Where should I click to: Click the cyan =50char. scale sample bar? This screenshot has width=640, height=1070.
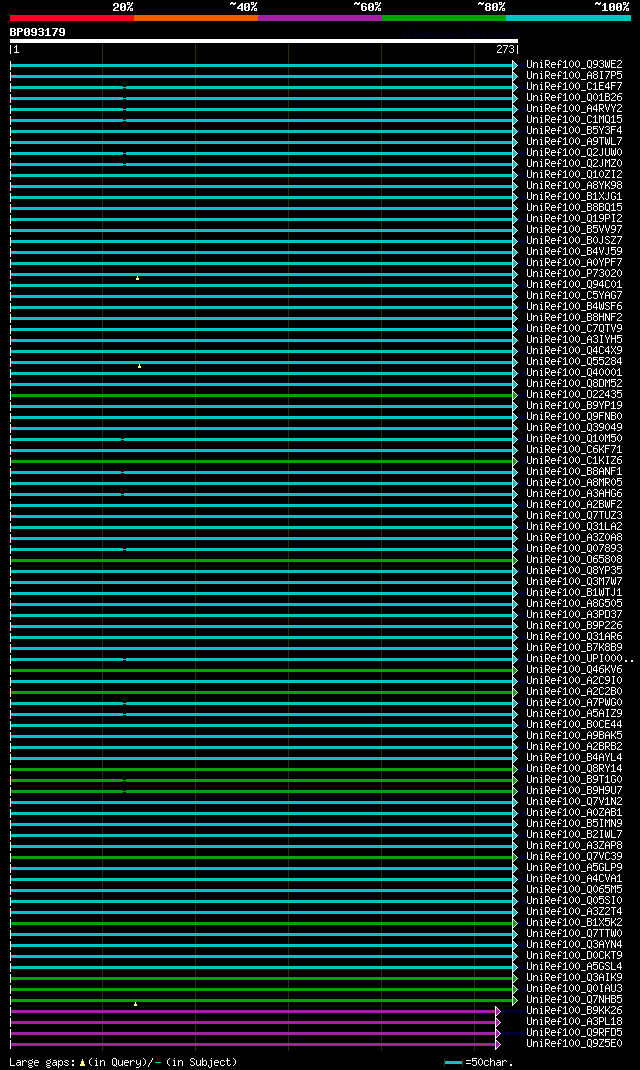coord(454,1062)
